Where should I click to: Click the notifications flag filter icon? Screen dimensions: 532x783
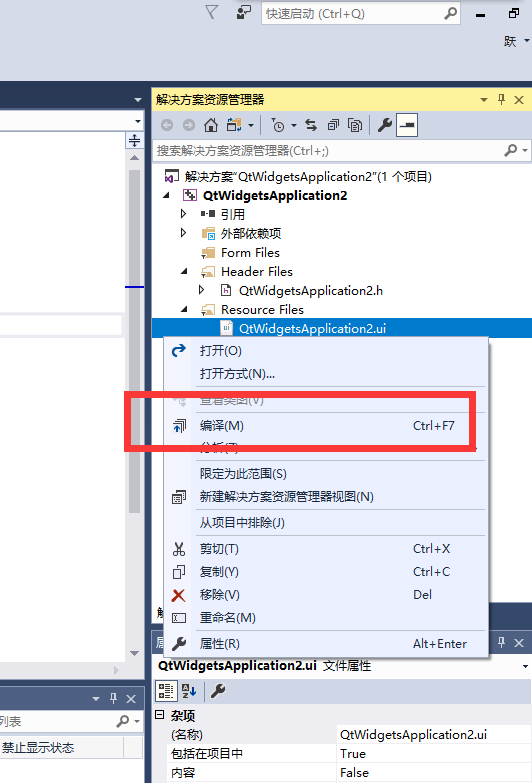pos(211,12)
